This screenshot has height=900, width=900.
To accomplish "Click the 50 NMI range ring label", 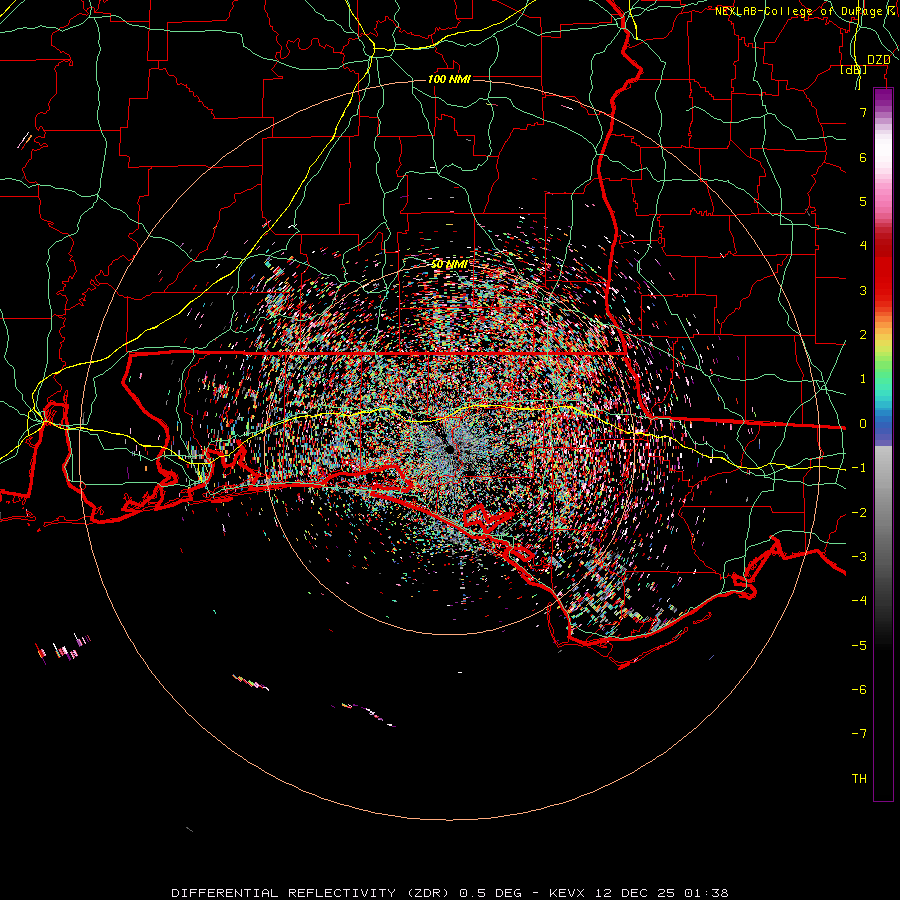I will 449,264.
